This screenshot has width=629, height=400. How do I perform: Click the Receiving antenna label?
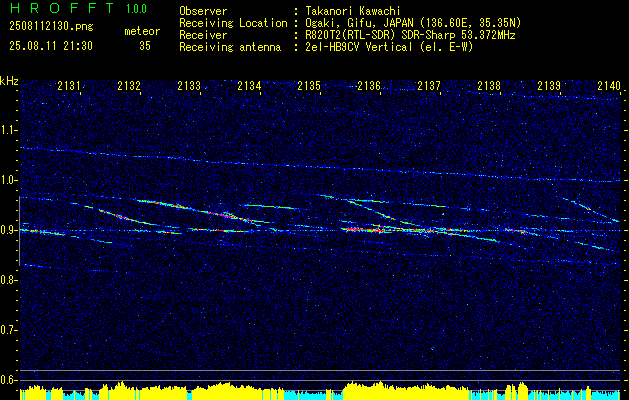tap(230, 47)
